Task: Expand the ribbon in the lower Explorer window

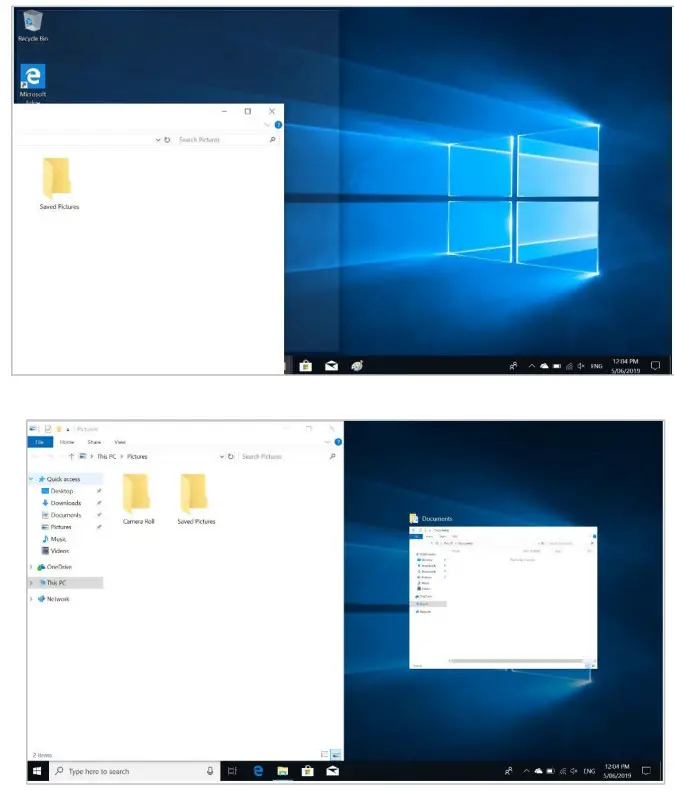Action: 327,442
